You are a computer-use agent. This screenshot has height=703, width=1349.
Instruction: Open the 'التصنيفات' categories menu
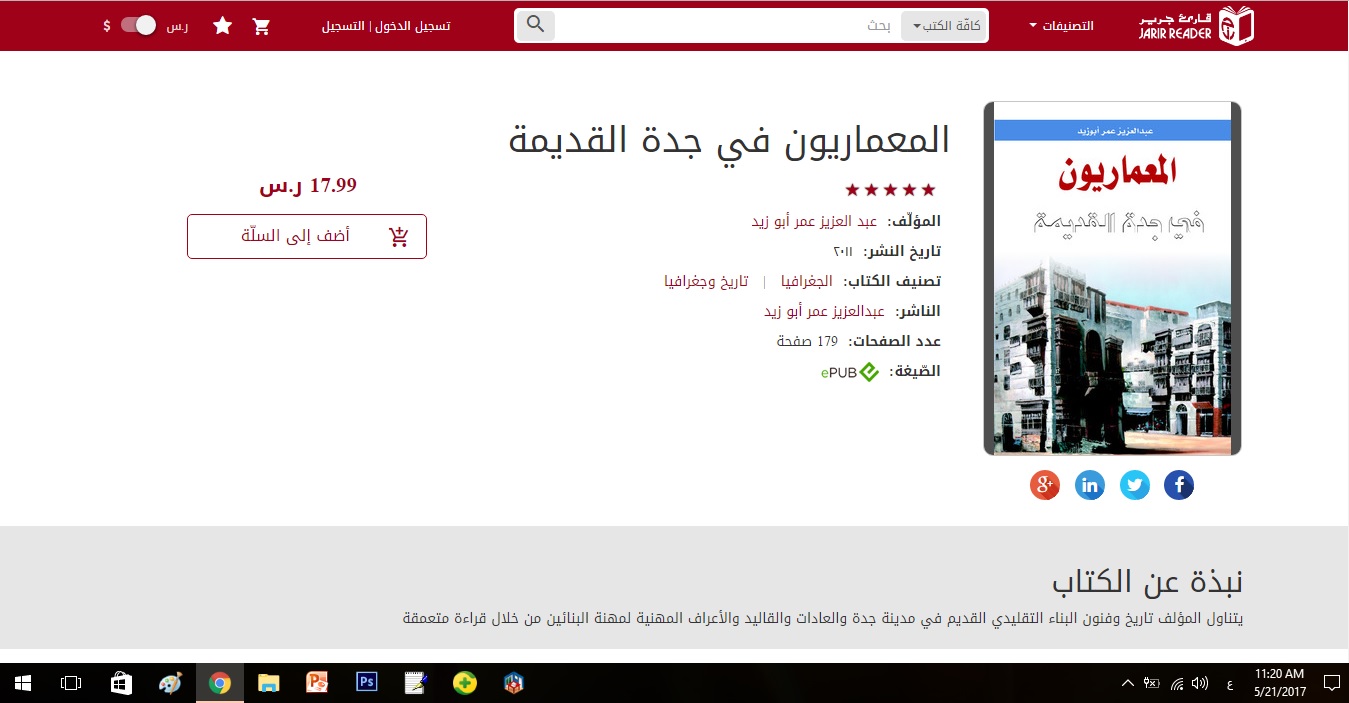tap(1061, 26)
